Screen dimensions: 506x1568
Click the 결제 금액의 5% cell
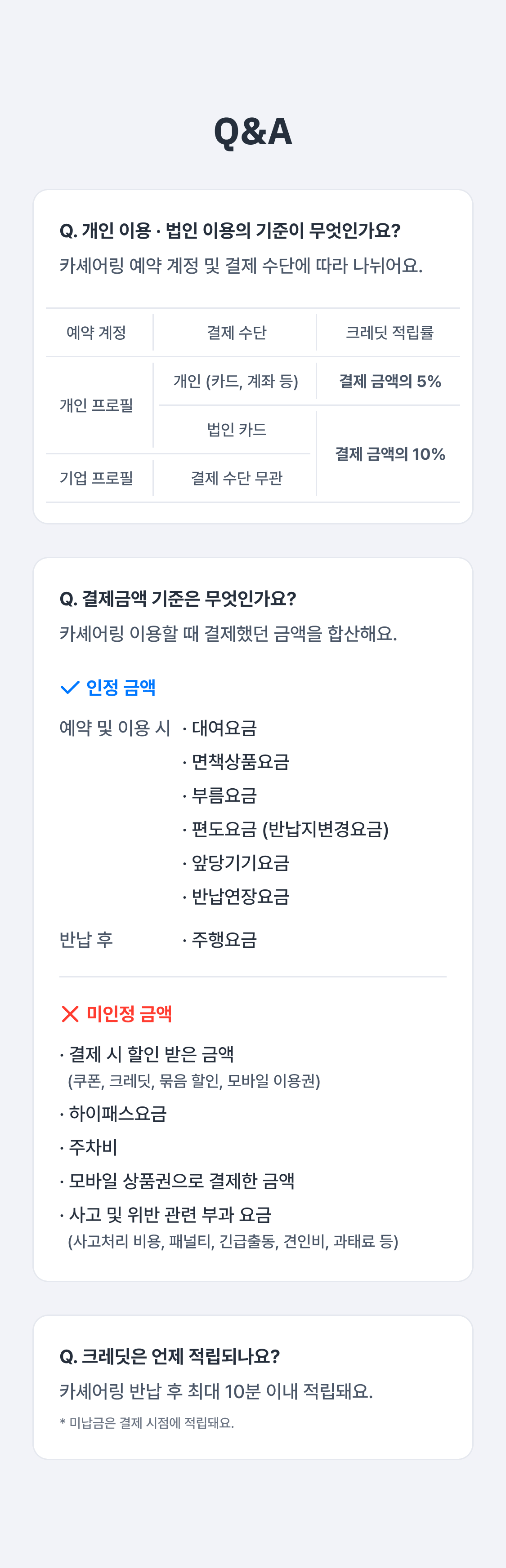pos(390,381)
